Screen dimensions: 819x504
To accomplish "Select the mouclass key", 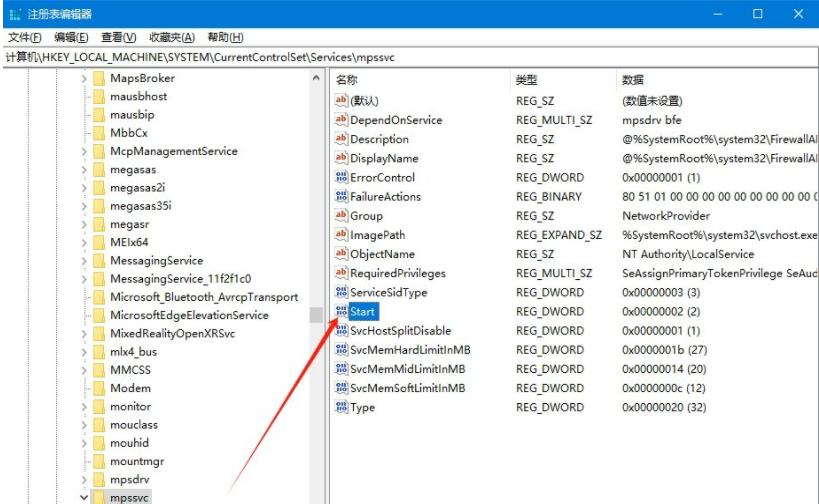I will coord(134,425).
